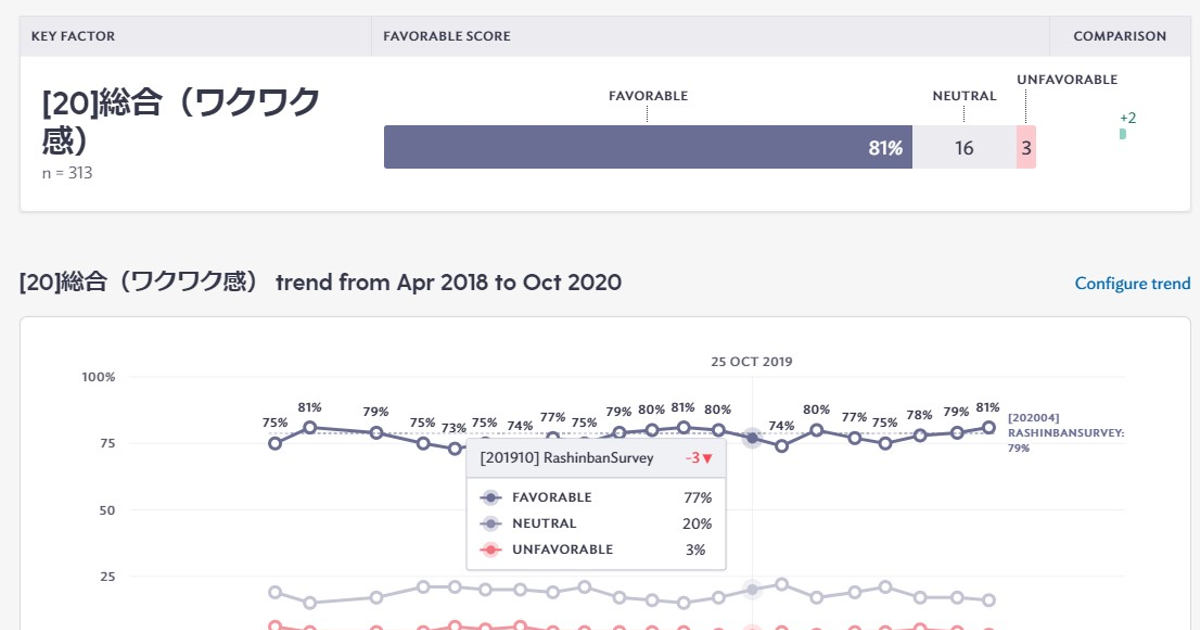
Task: Select the highlighted 25 Oct 2019 favorable point
Action: pyautogui.click(x=752, y=437)
